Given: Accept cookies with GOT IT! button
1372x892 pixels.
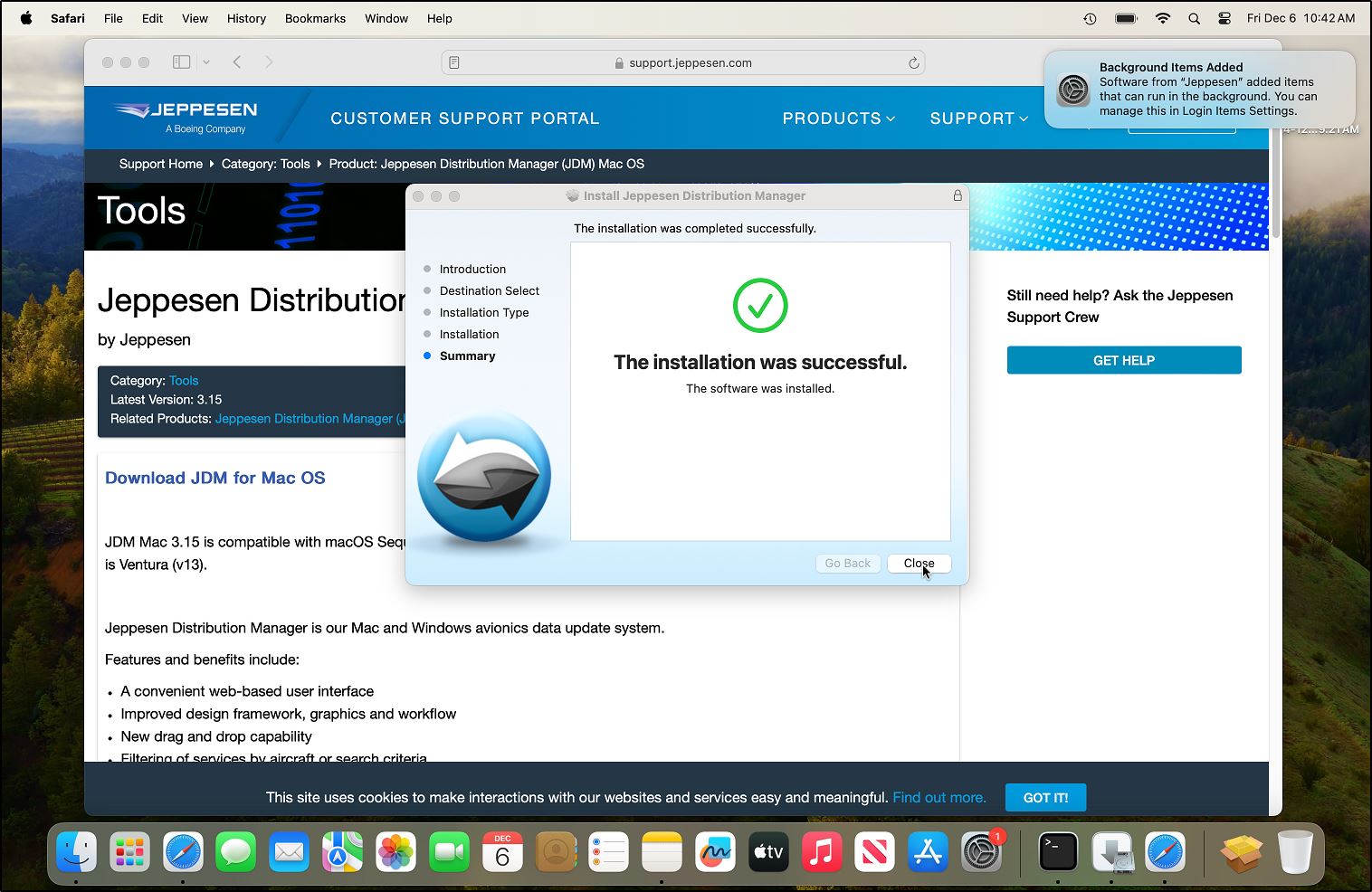Looking at the screenshot, I should pos(1045,798).
